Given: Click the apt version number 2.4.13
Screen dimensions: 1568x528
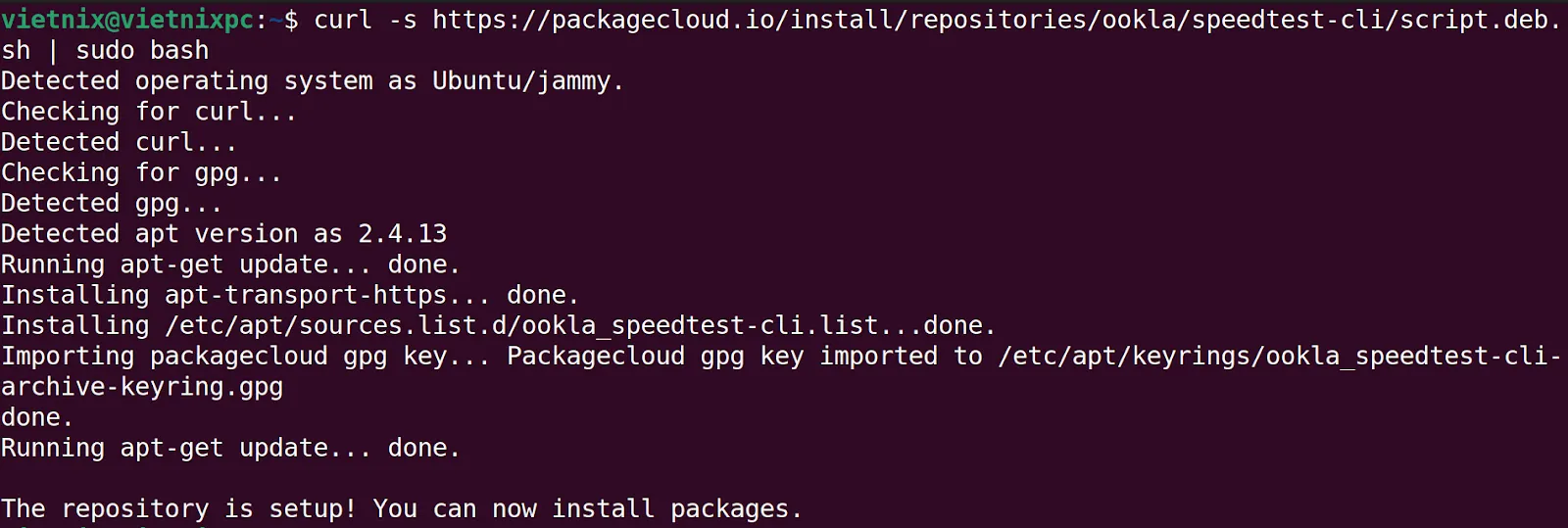Looking at the screenshot, I should pos(402,234).
